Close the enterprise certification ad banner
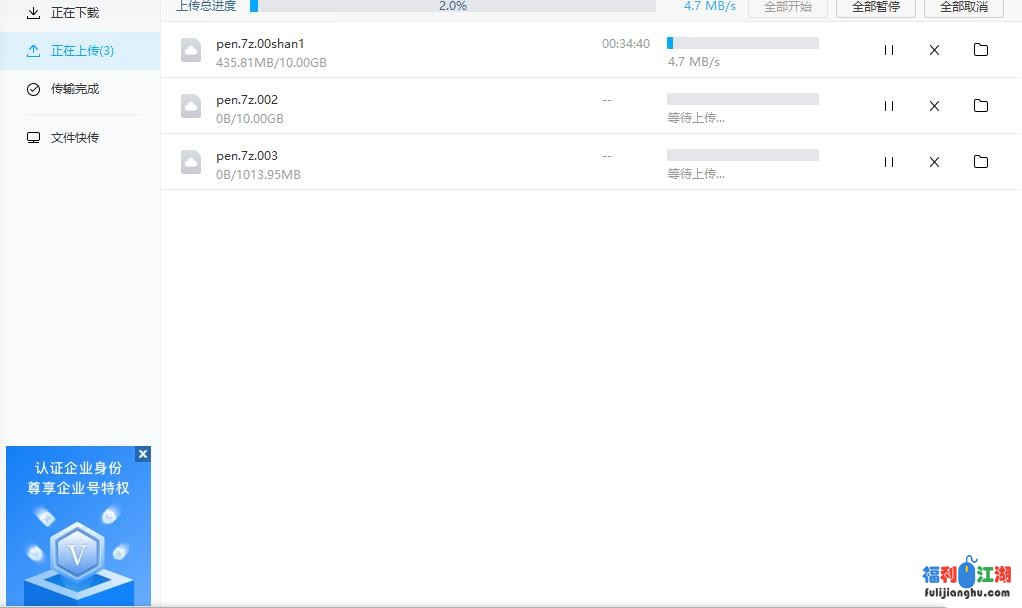This screenshot has width=1022, height=608. [143, 454]
